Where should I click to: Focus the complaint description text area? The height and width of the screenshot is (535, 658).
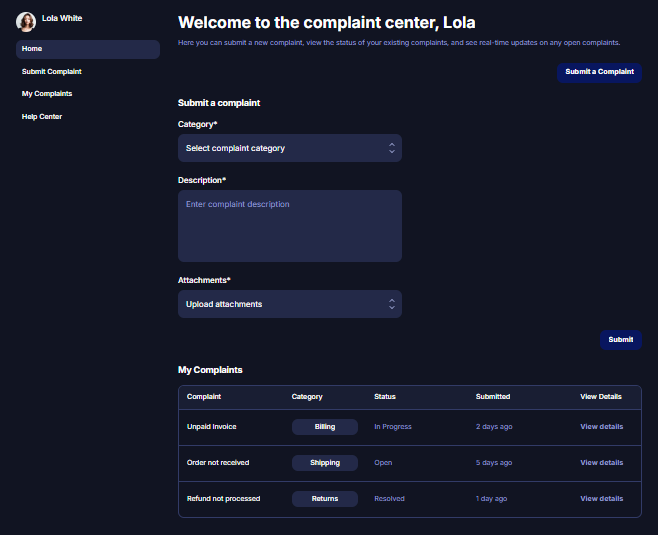coord(290,226)
